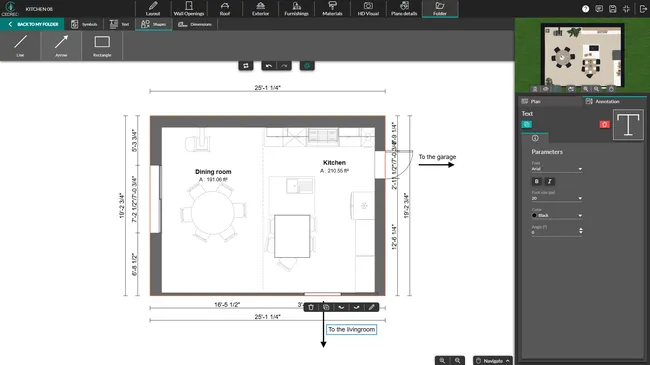Click the swap/refresh view icon above plan

(246, 66)
